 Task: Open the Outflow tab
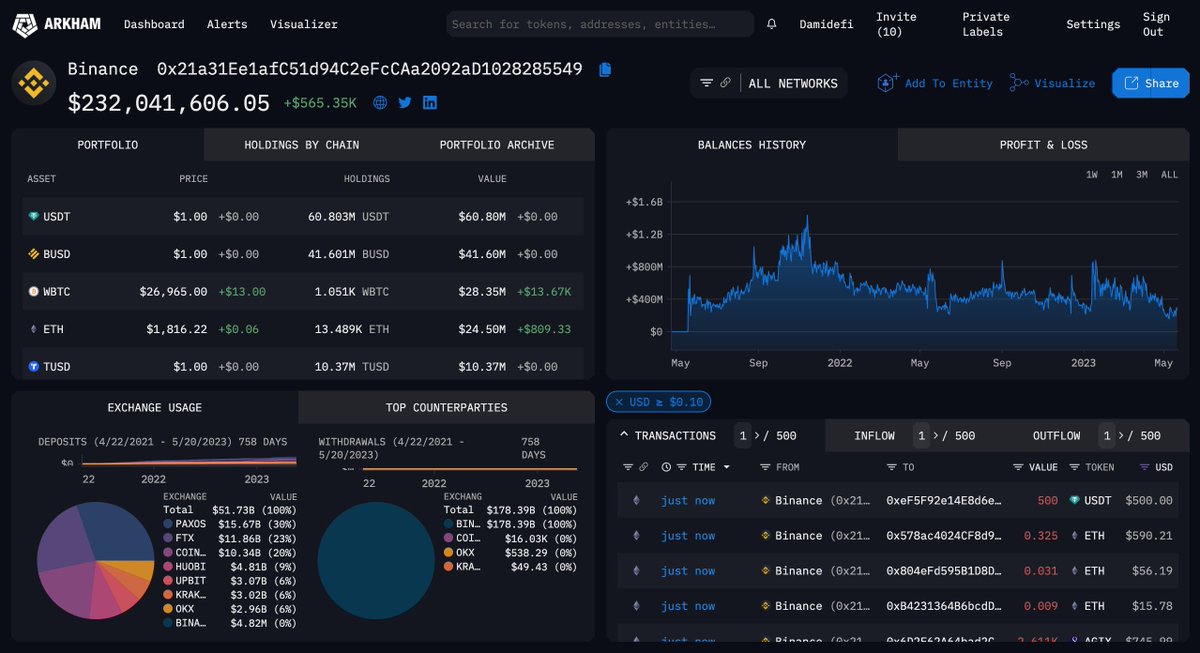click(x=1057, y=436)
